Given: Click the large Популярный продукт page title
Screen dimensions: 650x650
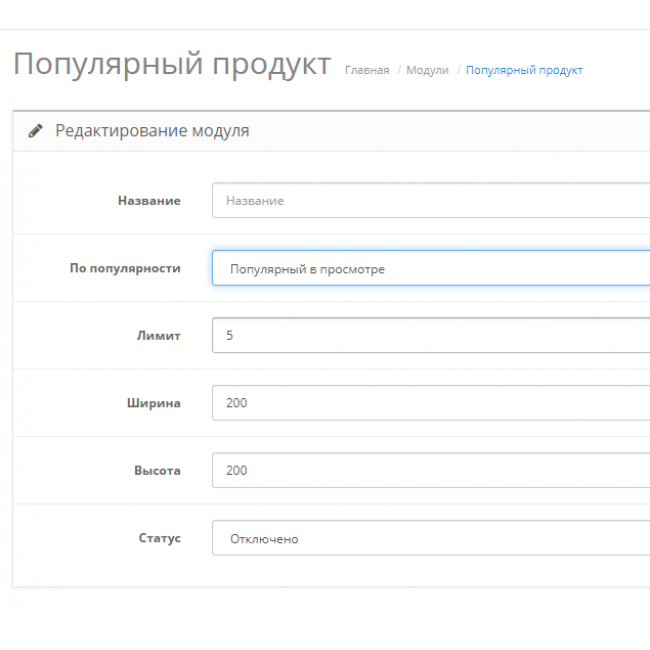Looking at the screenshot, I should [x=171, y=65].
